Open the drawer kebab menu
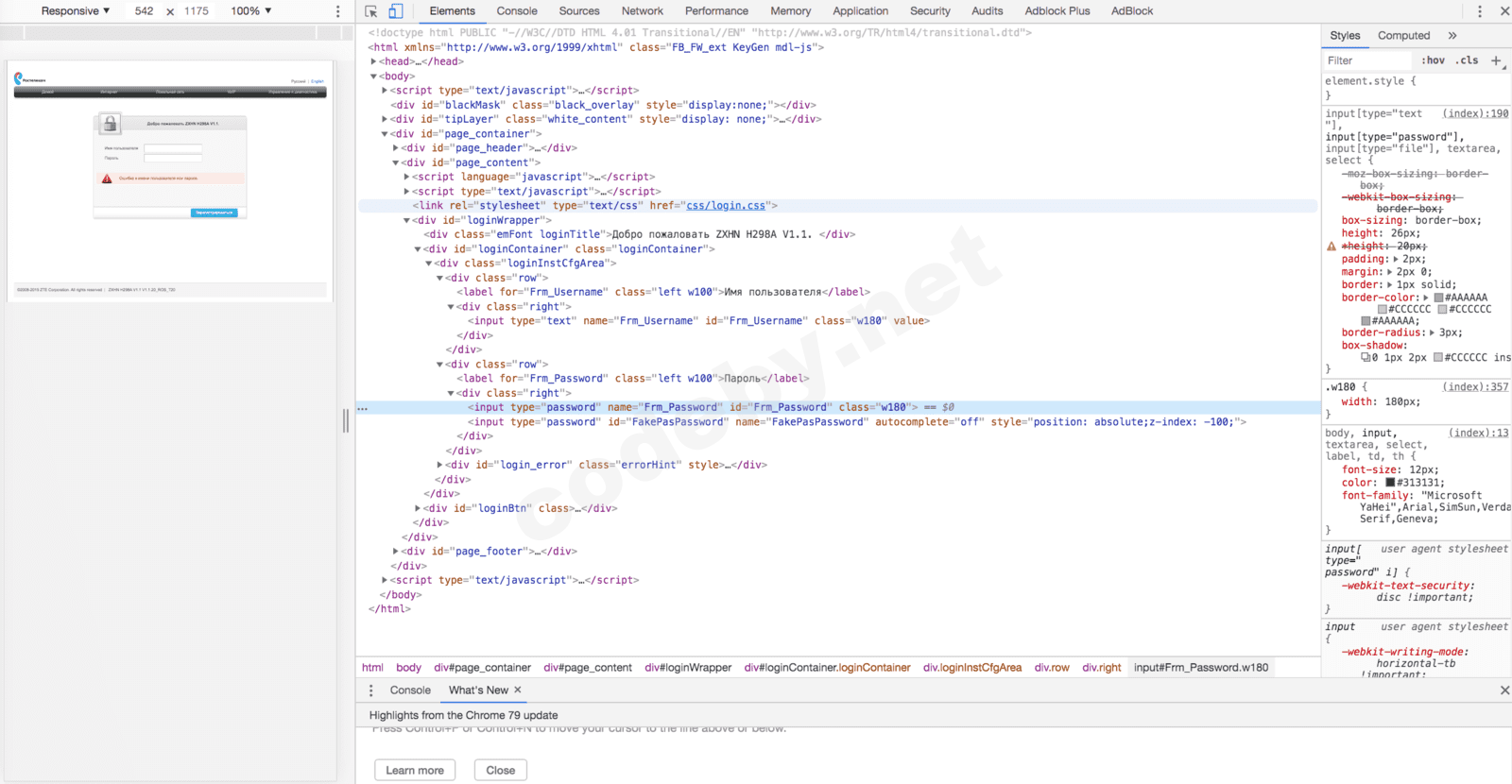 (x=371, y=690)
